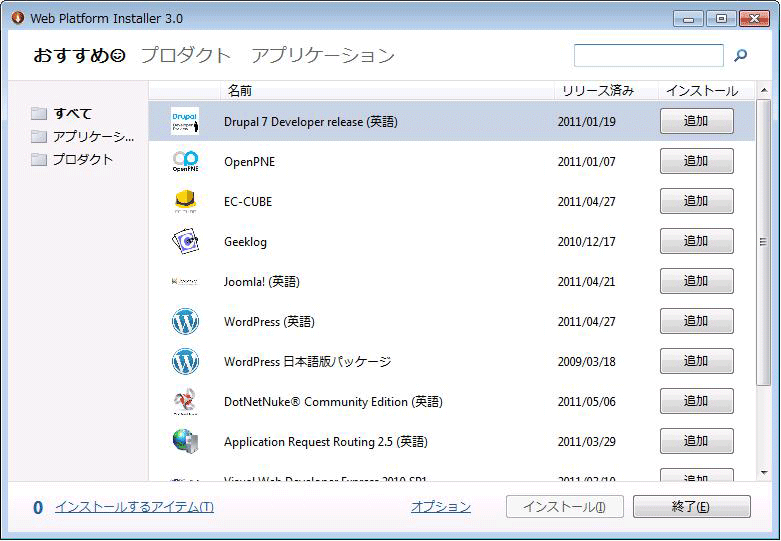The height and width of the screenshot is (541, 781).
Task: Select the WordPress (英語) name text
Action: 269,322
